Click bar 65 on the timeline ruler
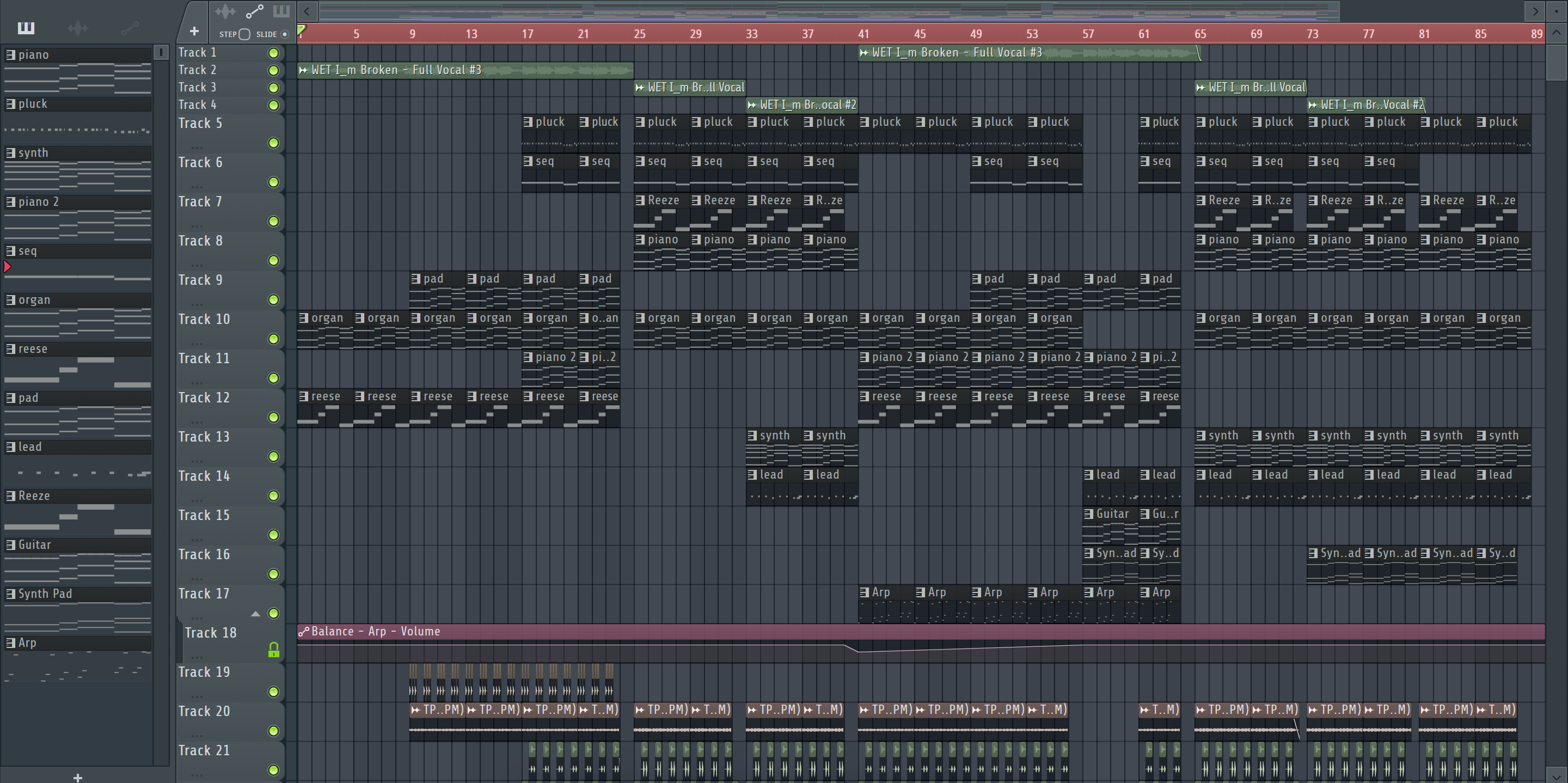This screenshot has width=1568, height=783. point(1200,34)
